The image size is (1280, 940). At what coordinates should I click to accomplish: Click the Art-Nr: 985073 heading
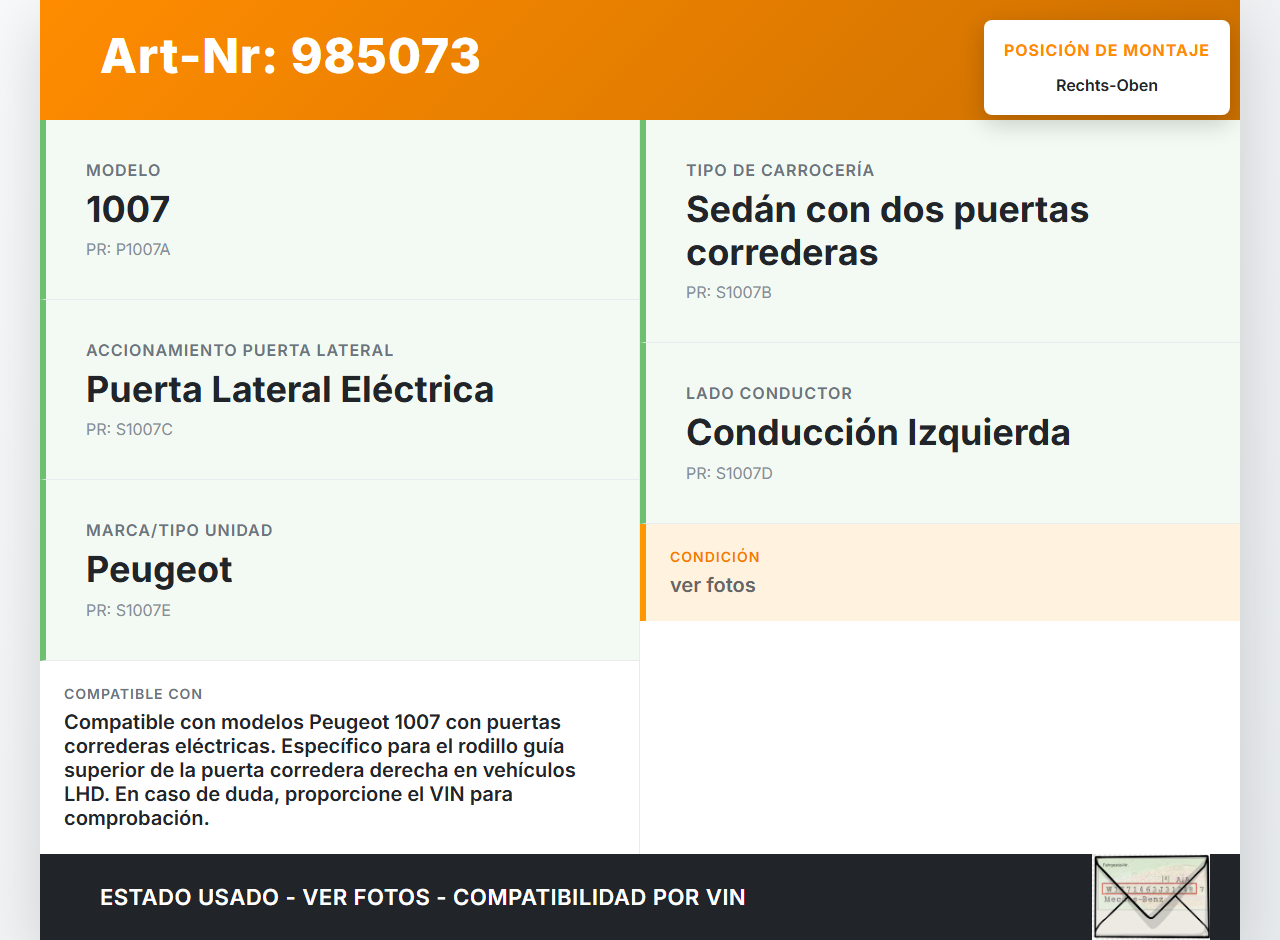(290, 56)
